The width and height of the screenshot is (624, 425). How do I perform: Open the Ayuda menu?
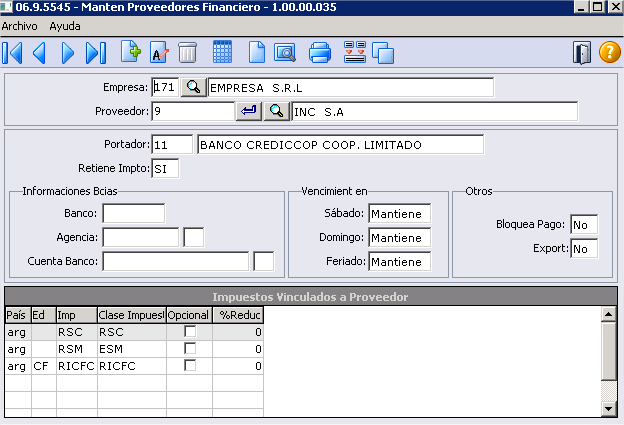click(65, 26)
